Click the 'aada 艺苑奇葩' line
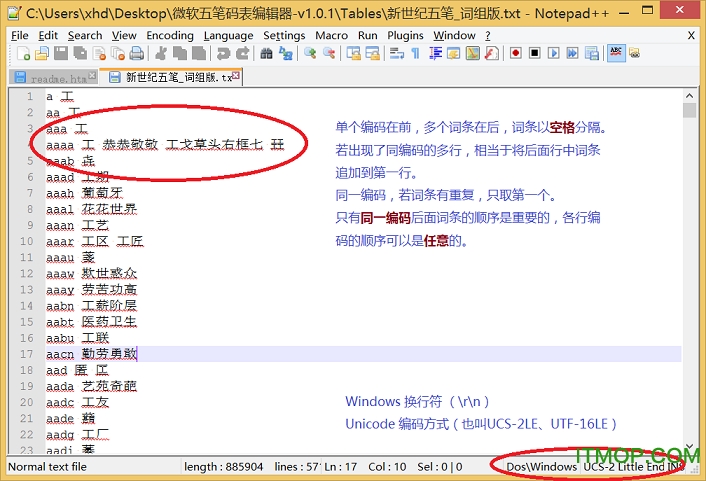Viewport: 706px width, 481px height. (x=91, y=386)
